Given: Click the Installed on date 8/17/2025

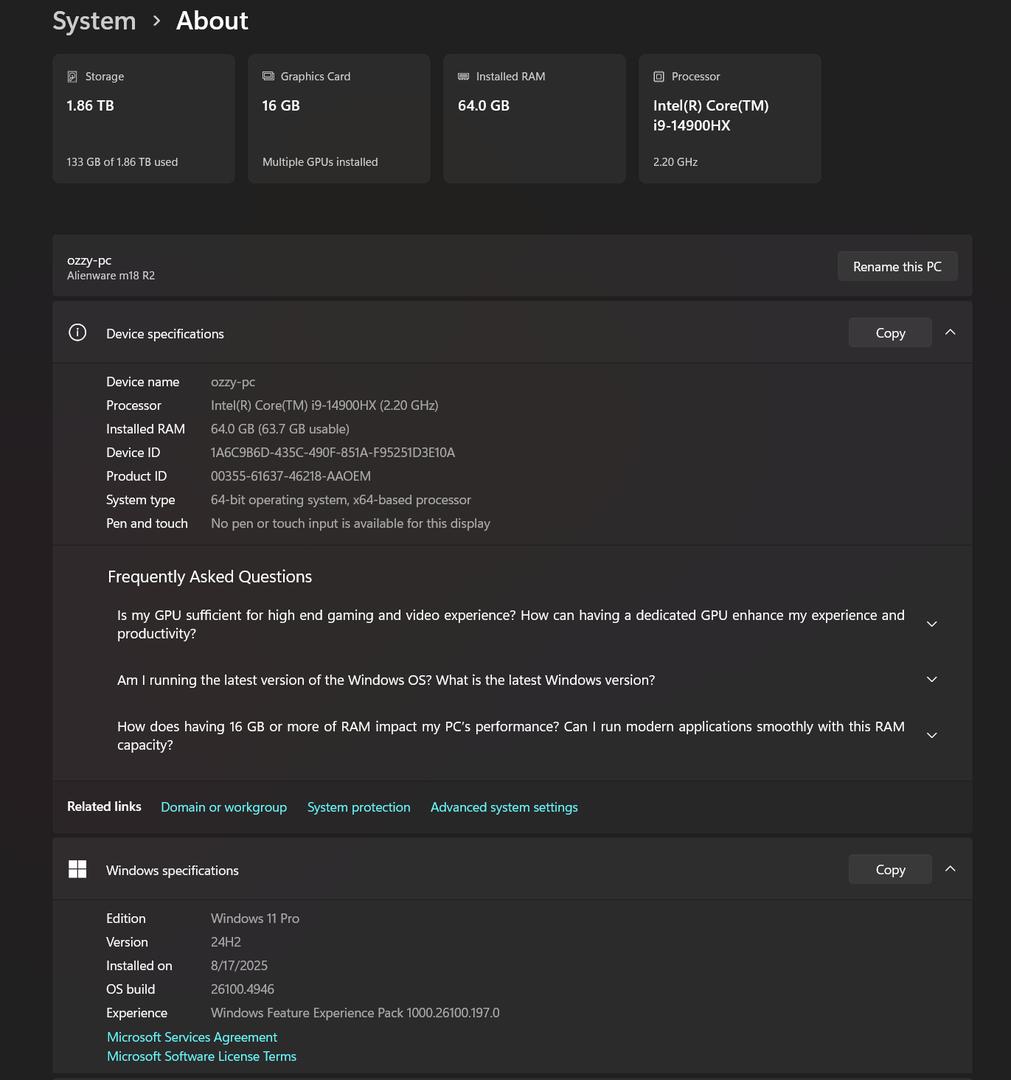Looking at the screenshot, I should [x=239, y=966].
